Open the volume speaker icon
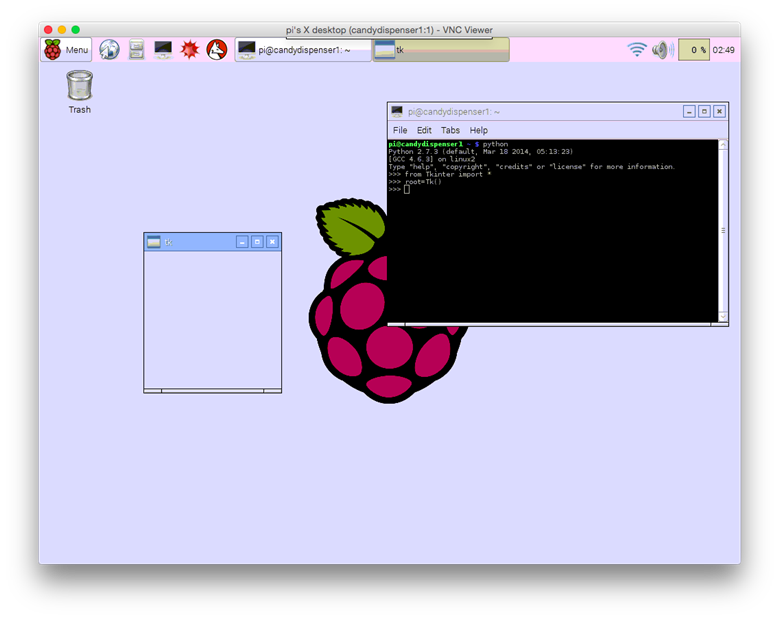This screenshot has height=619, width=779. tap(661, 50)
